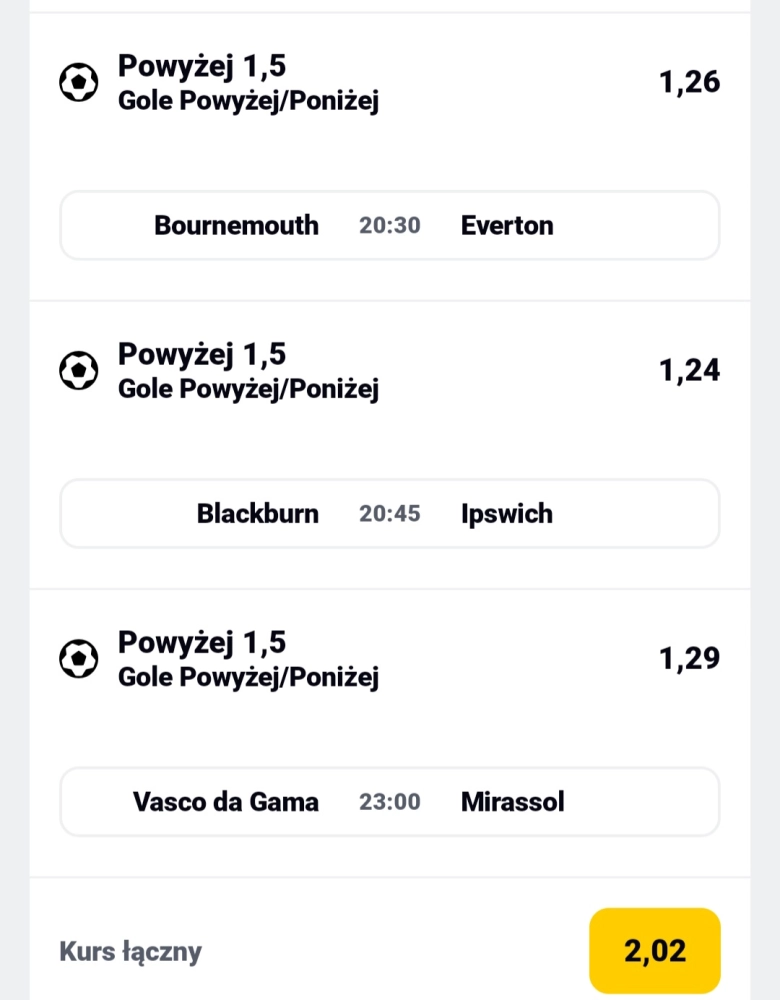Open the Mirassol team name

pyautogui.click(x=512, y=802)
